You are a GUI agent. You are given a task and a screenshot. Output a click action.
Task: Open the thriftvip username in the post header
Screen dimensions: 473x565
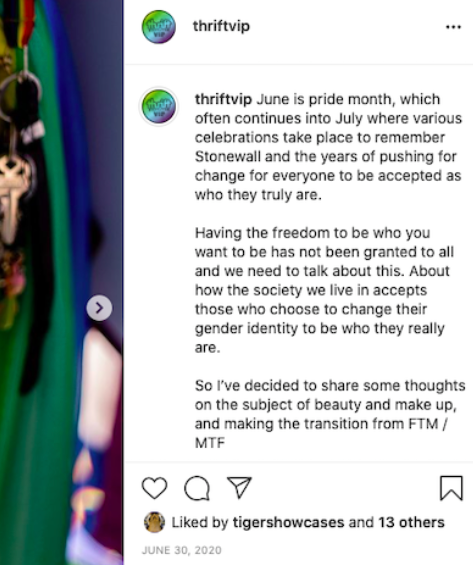click(221, 26)
